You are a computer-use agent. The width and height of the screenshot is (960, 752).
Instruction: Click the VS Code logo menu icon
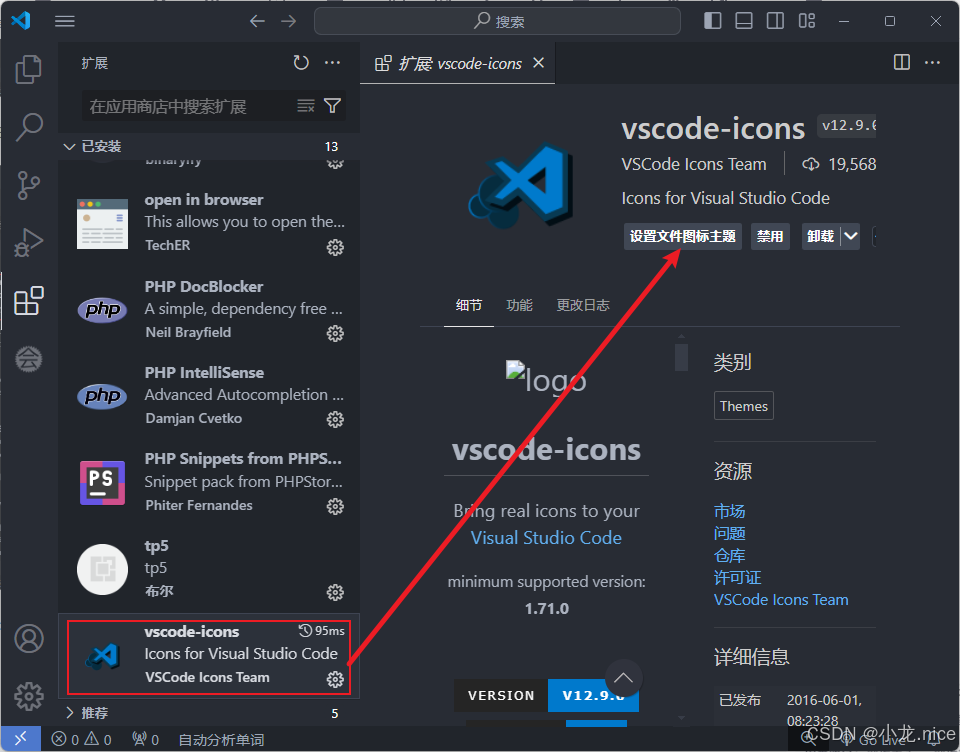click(x=21, y=21)
